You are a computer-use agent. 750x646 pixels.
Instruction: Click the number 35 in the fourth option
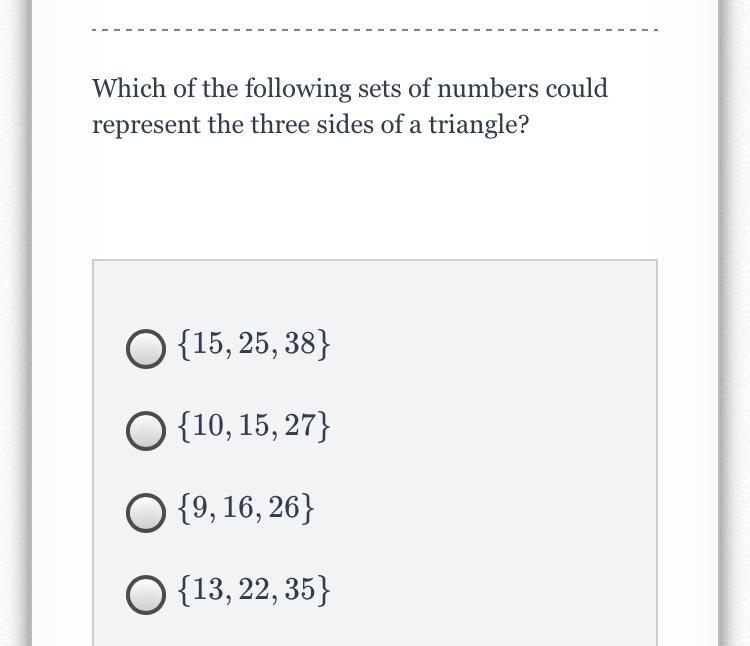[300, 589]
